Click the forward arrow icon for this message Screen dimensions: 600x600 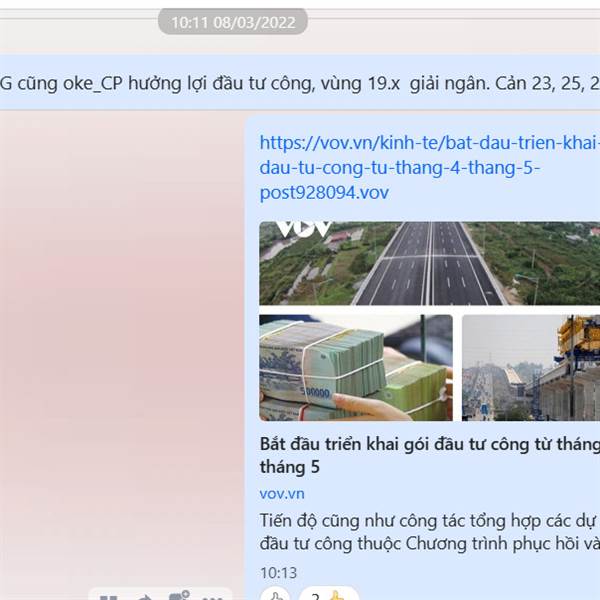click(x=144, y=597)
